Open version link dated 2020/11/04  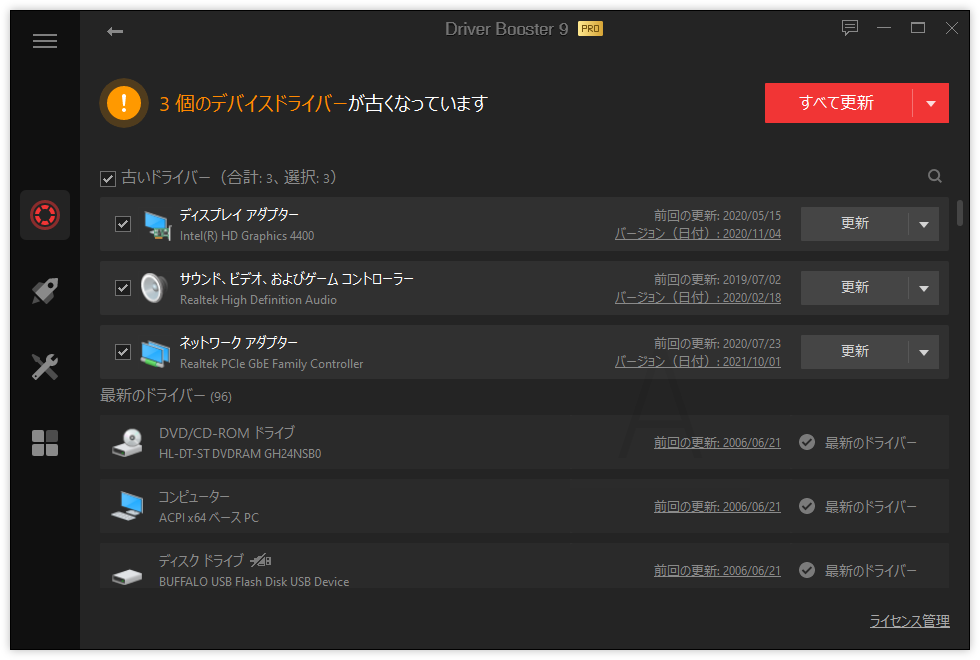click(698, 234)
